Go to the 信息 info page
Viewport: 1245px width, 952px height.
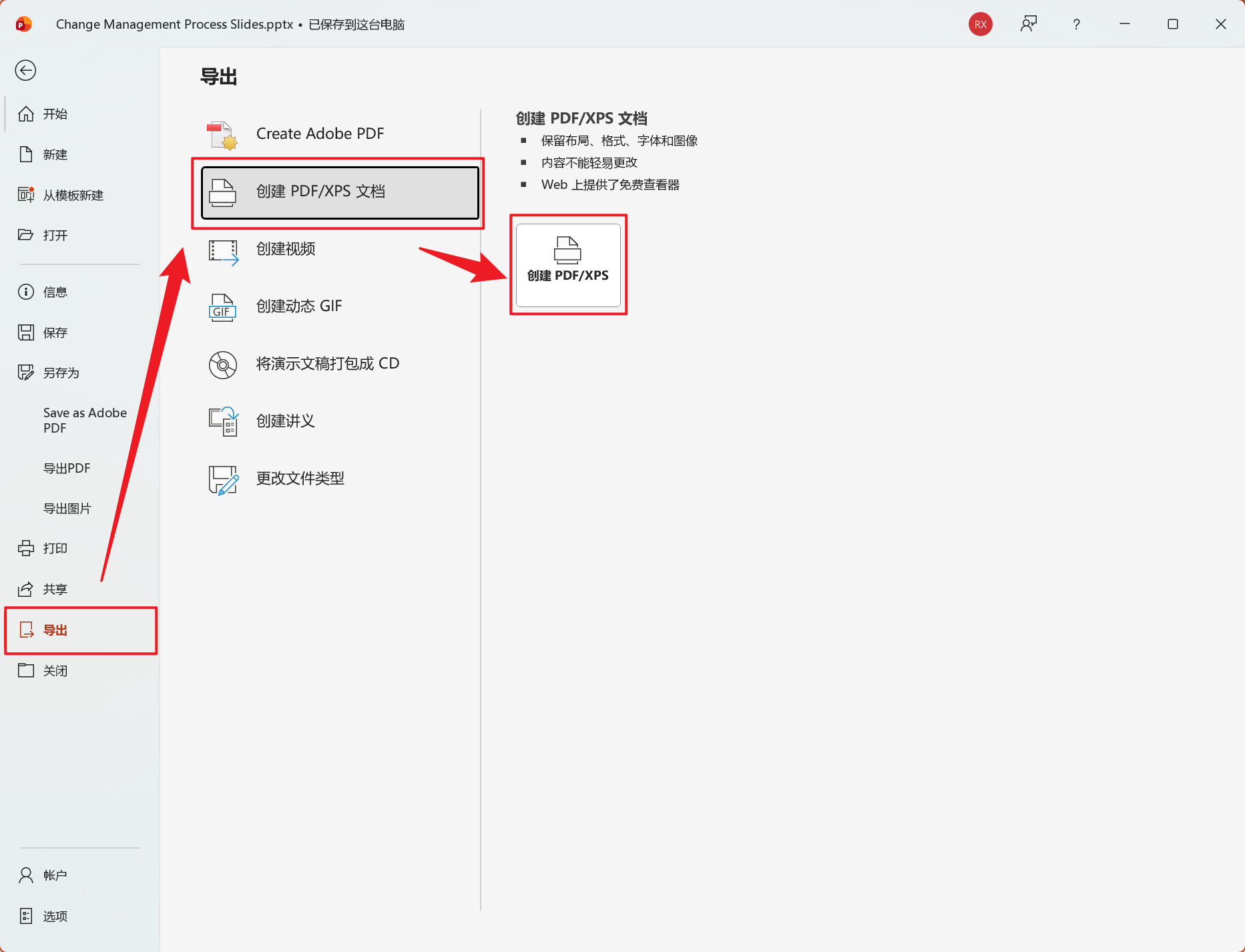click(80, 292)
